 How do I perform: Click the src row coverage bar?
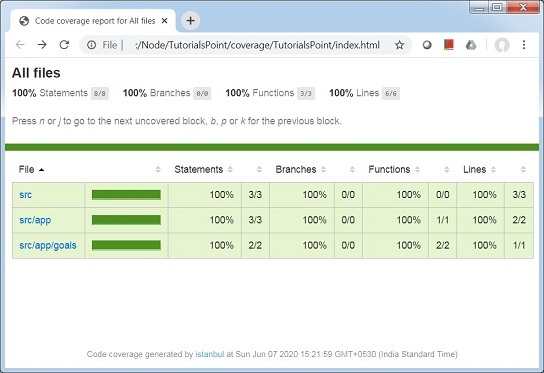coord(126,195)
